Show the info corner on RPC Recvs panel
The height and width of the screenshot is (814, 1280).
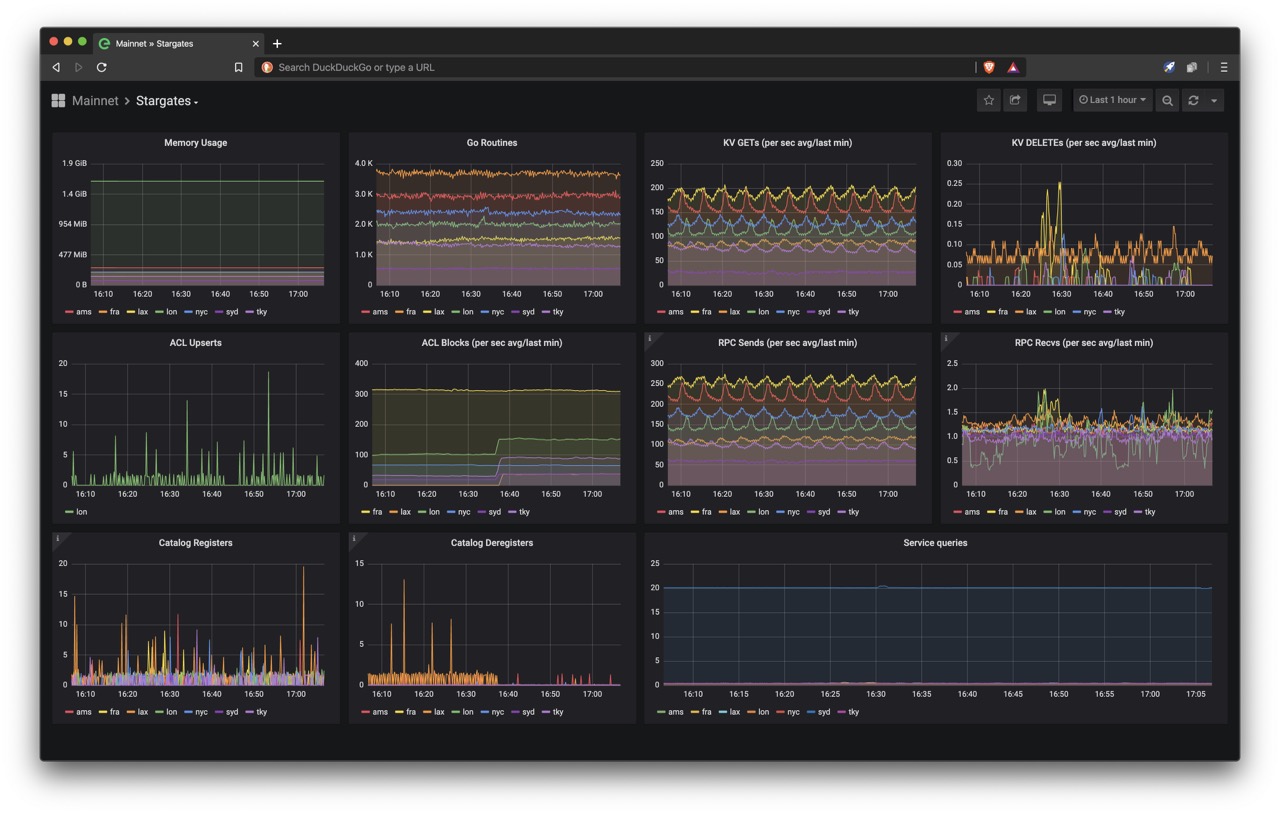click(946, 339)
